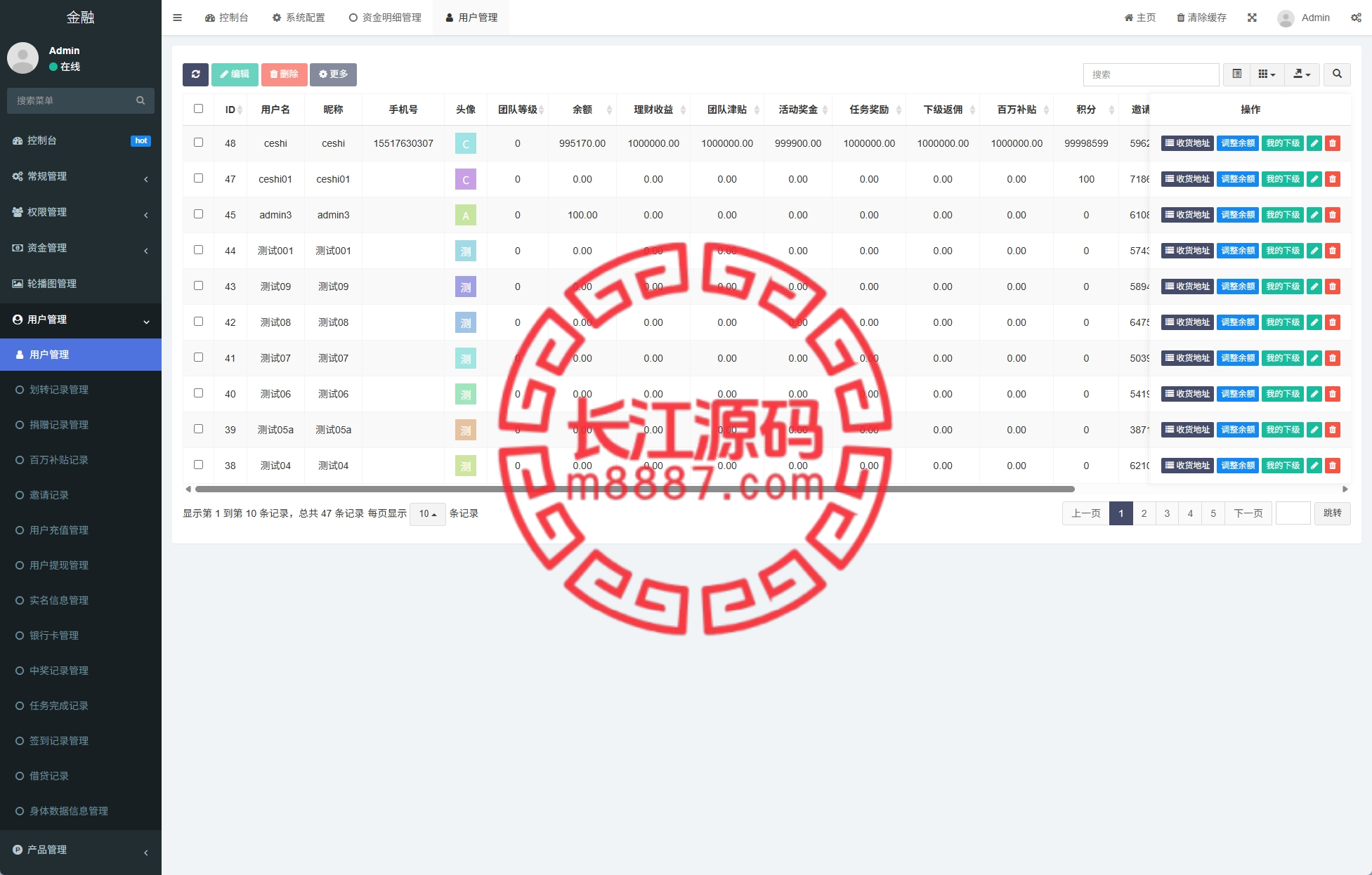Screen dimensions: 1372x875
Task: Open the per-page records dropdown showing 10
Action: 427,514
